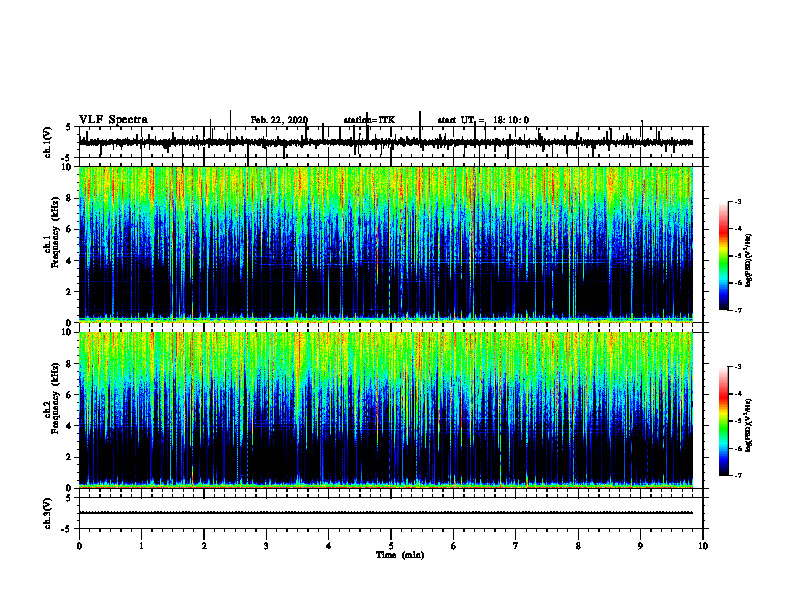
Task: Click inside the ch.2 spectrogram panel
Action: point(385,410)
